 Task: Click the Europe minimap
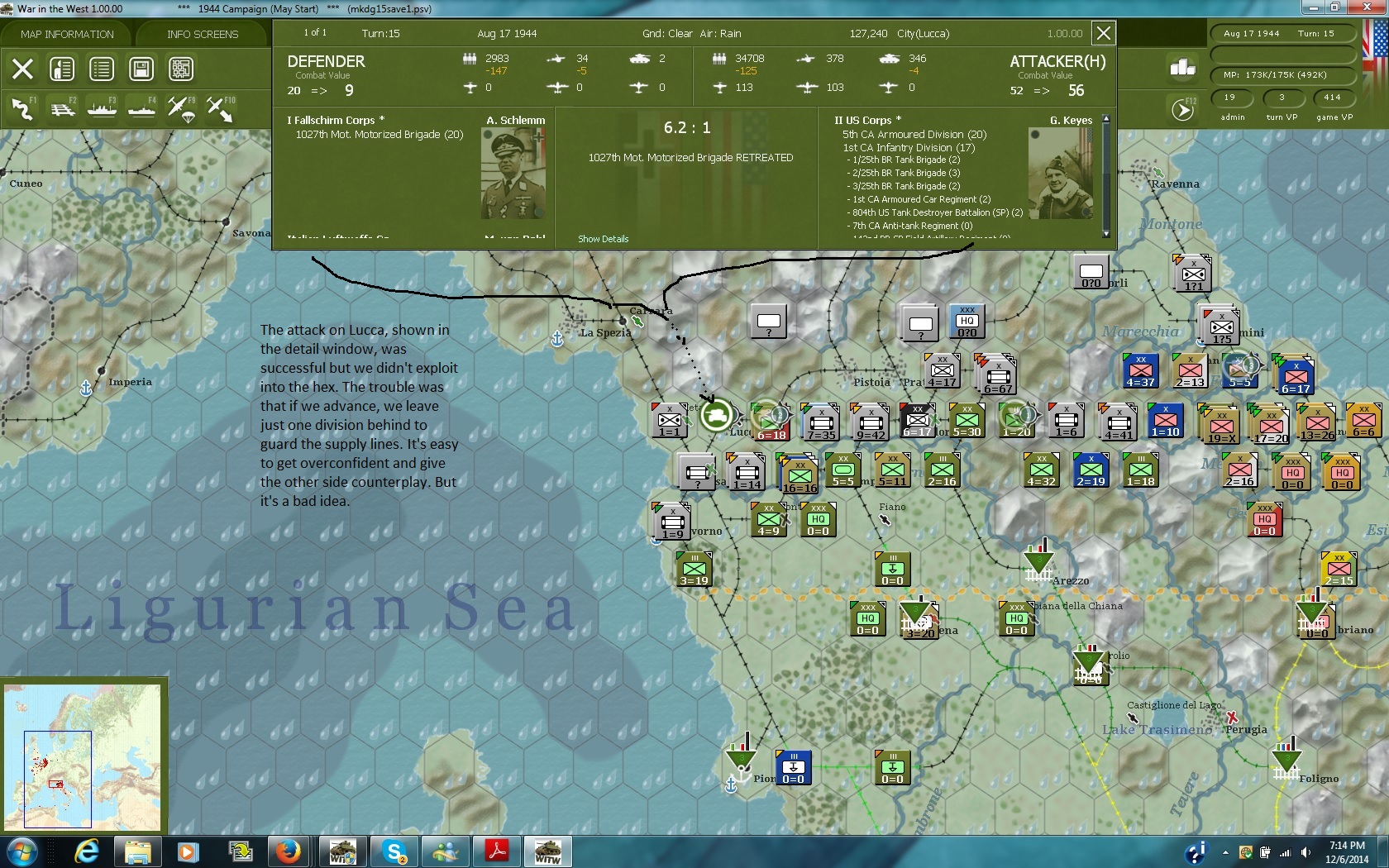tap(82, 756)
